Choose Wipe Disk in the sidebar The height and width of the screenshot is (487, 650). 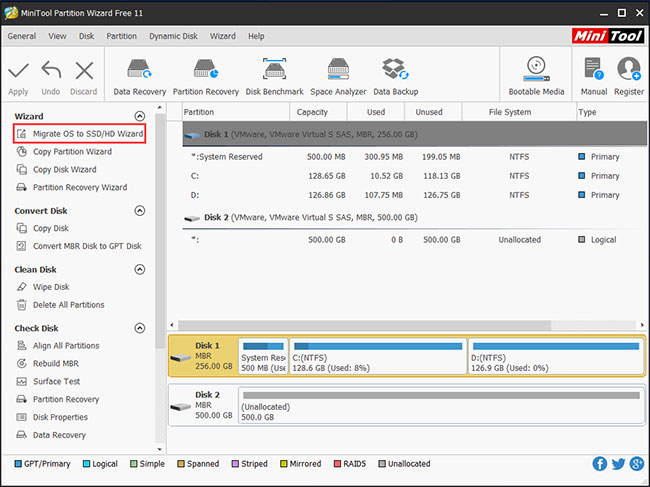50,287
